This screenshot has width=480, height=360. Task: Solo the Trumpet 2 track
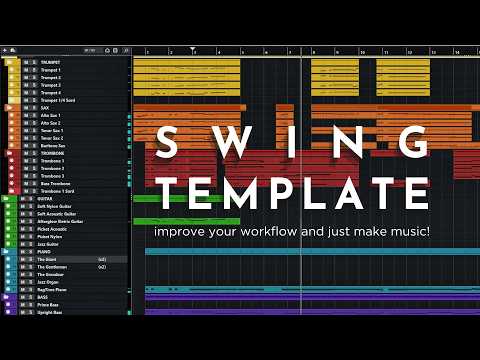click(x=34, y=78)
